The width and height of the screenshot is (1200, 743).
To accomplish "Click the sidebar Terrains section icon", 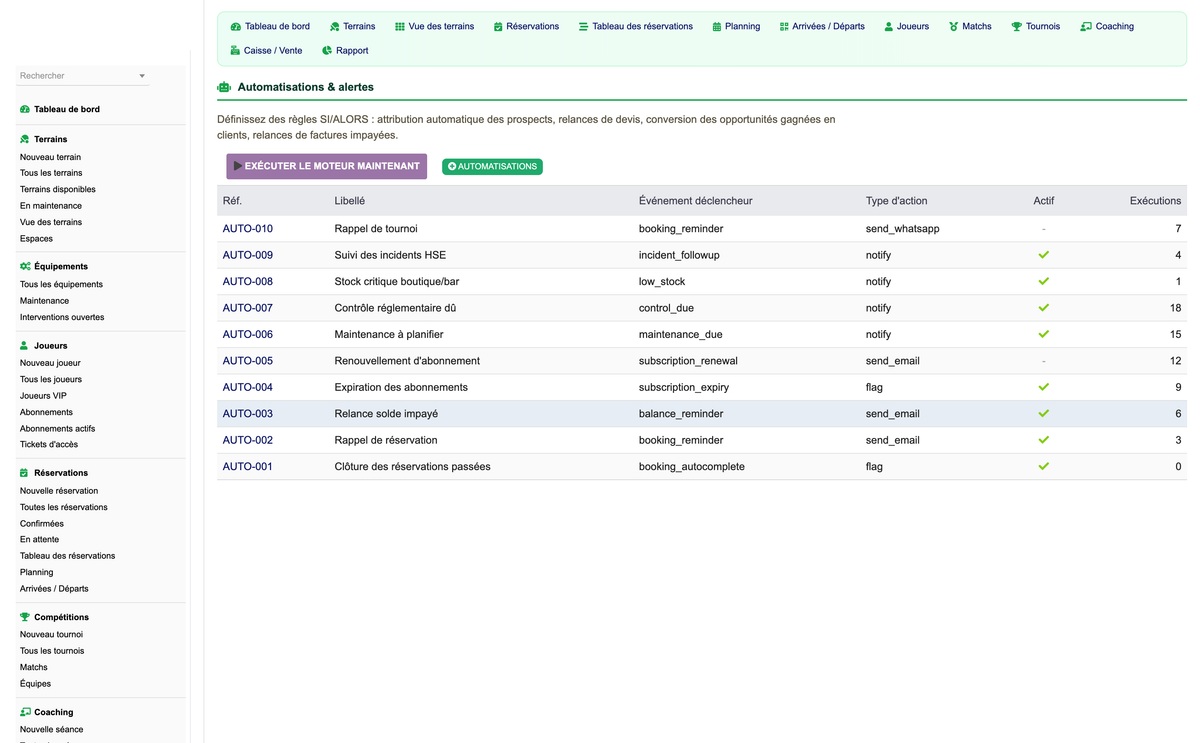I will (25, 139).
